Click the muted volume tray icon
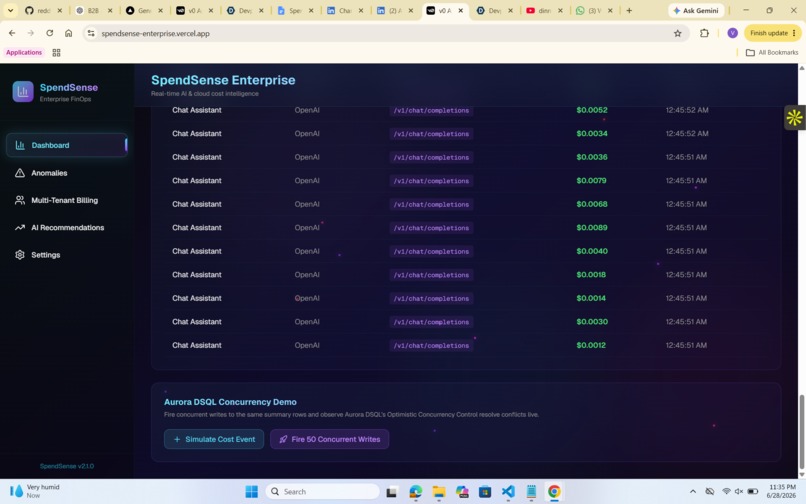 739,492
